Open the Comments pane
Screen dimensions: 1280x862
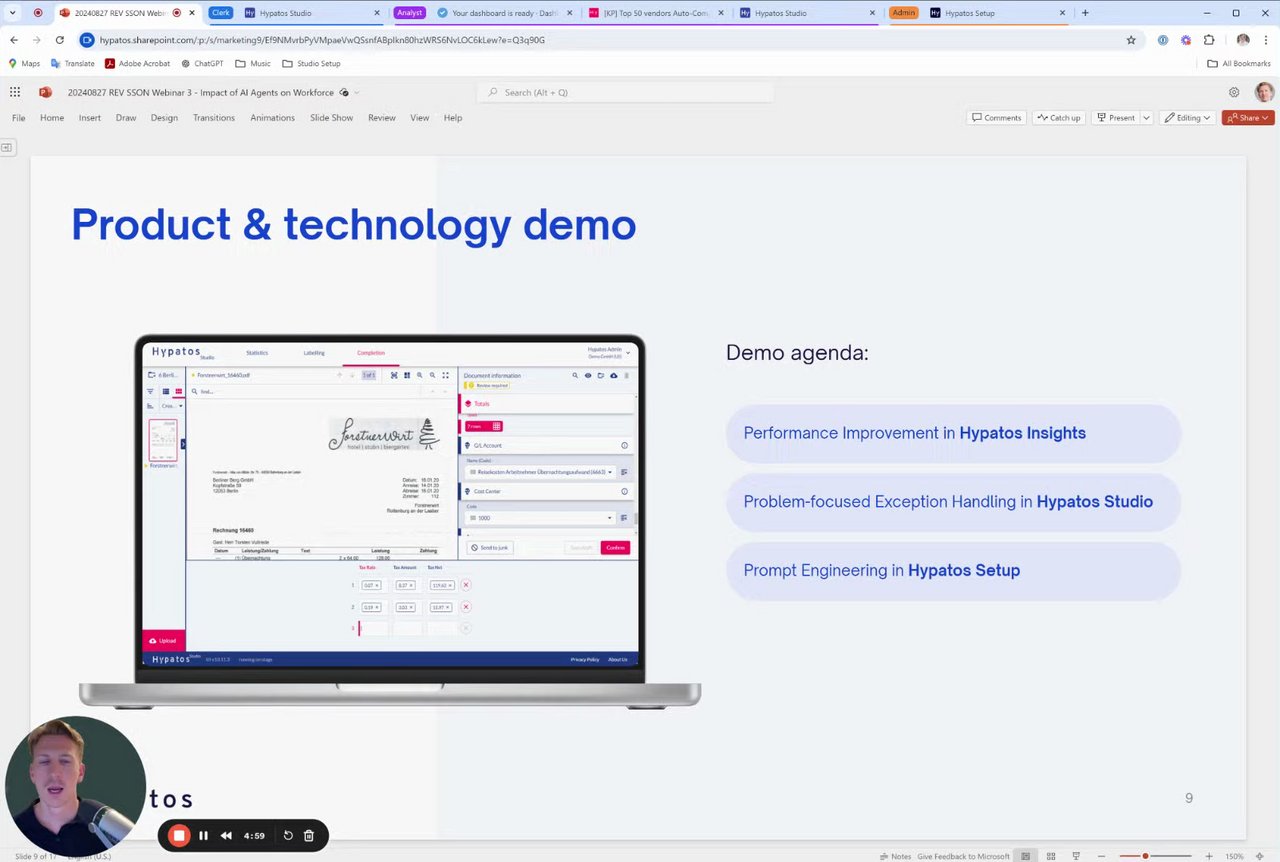click(x=996, y=118)
